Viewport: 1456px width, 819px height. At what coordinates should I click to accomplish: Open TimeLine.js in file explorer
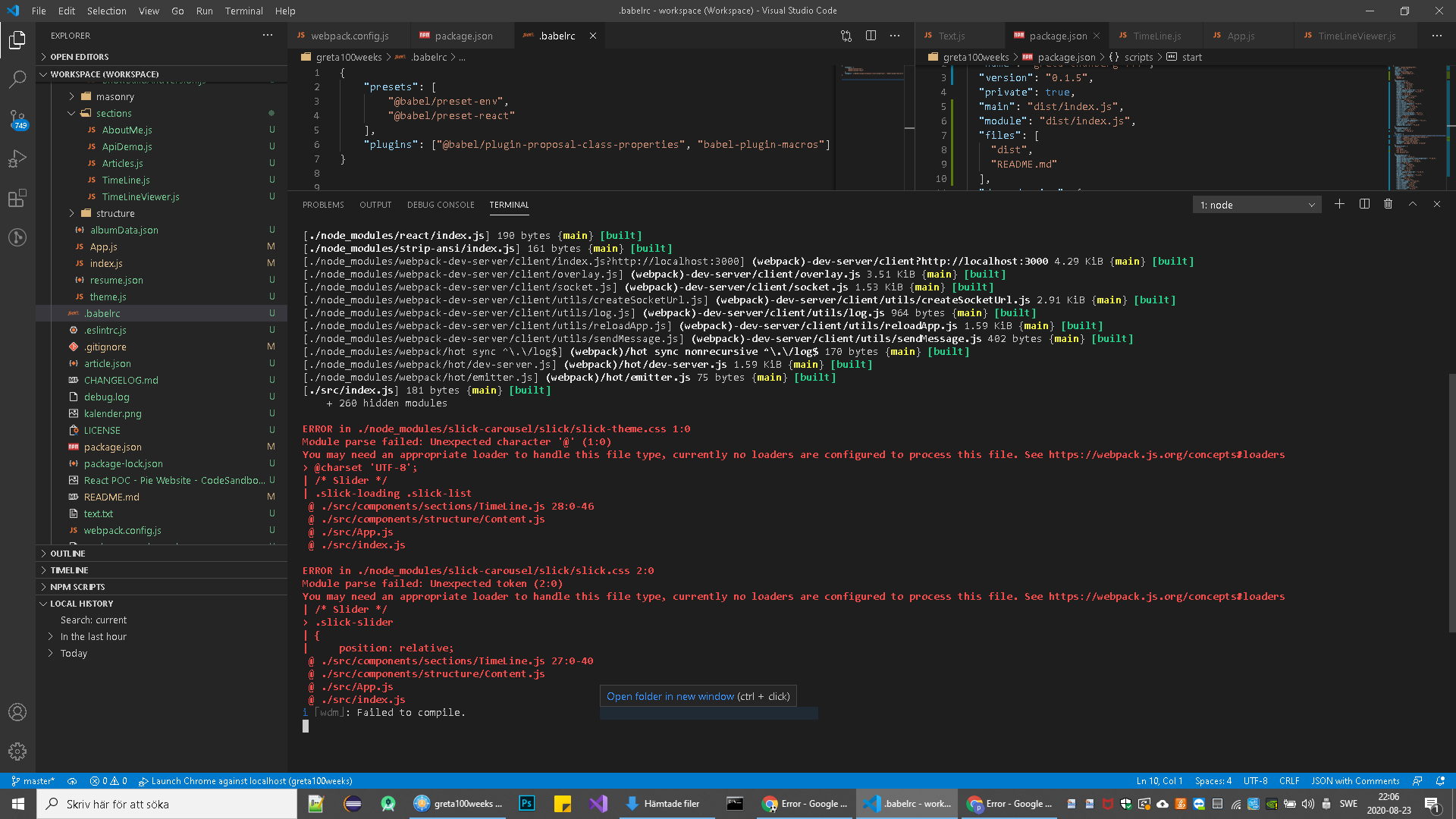[x=126, y=180]
